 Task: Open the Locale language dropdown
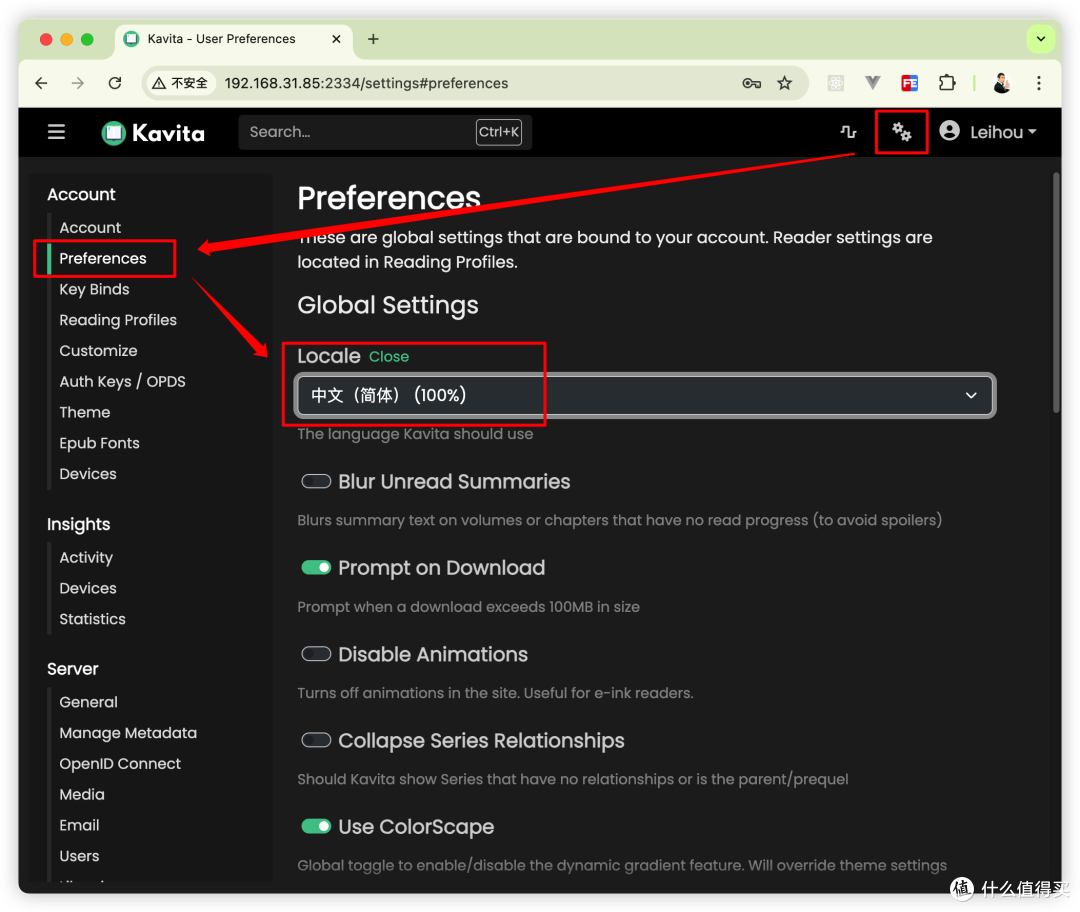coord(645,395)
